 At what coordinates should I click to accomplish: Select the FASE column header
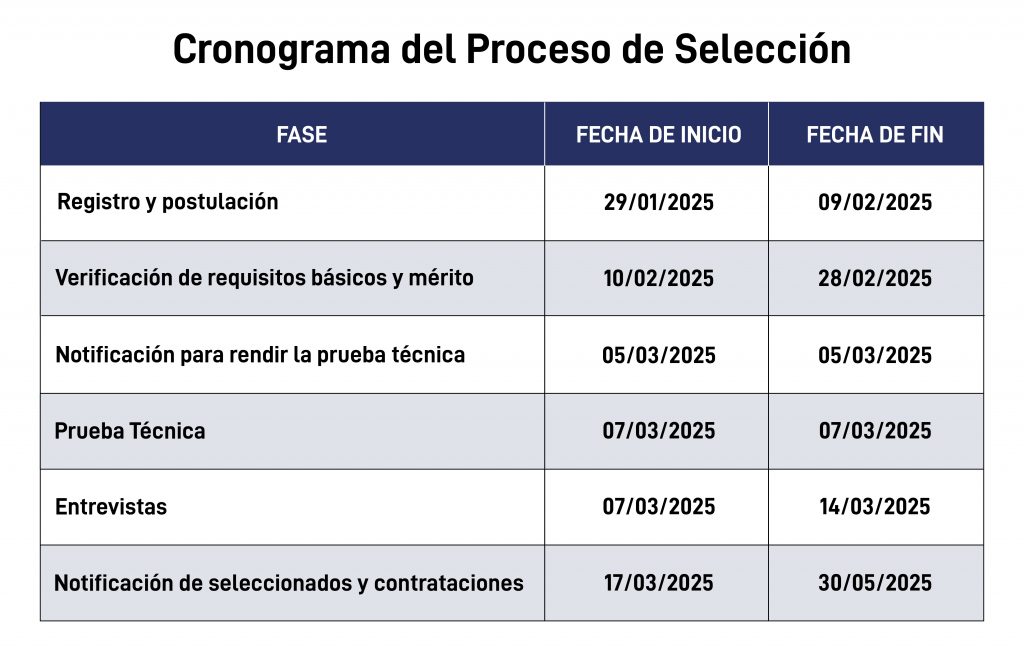301,135
